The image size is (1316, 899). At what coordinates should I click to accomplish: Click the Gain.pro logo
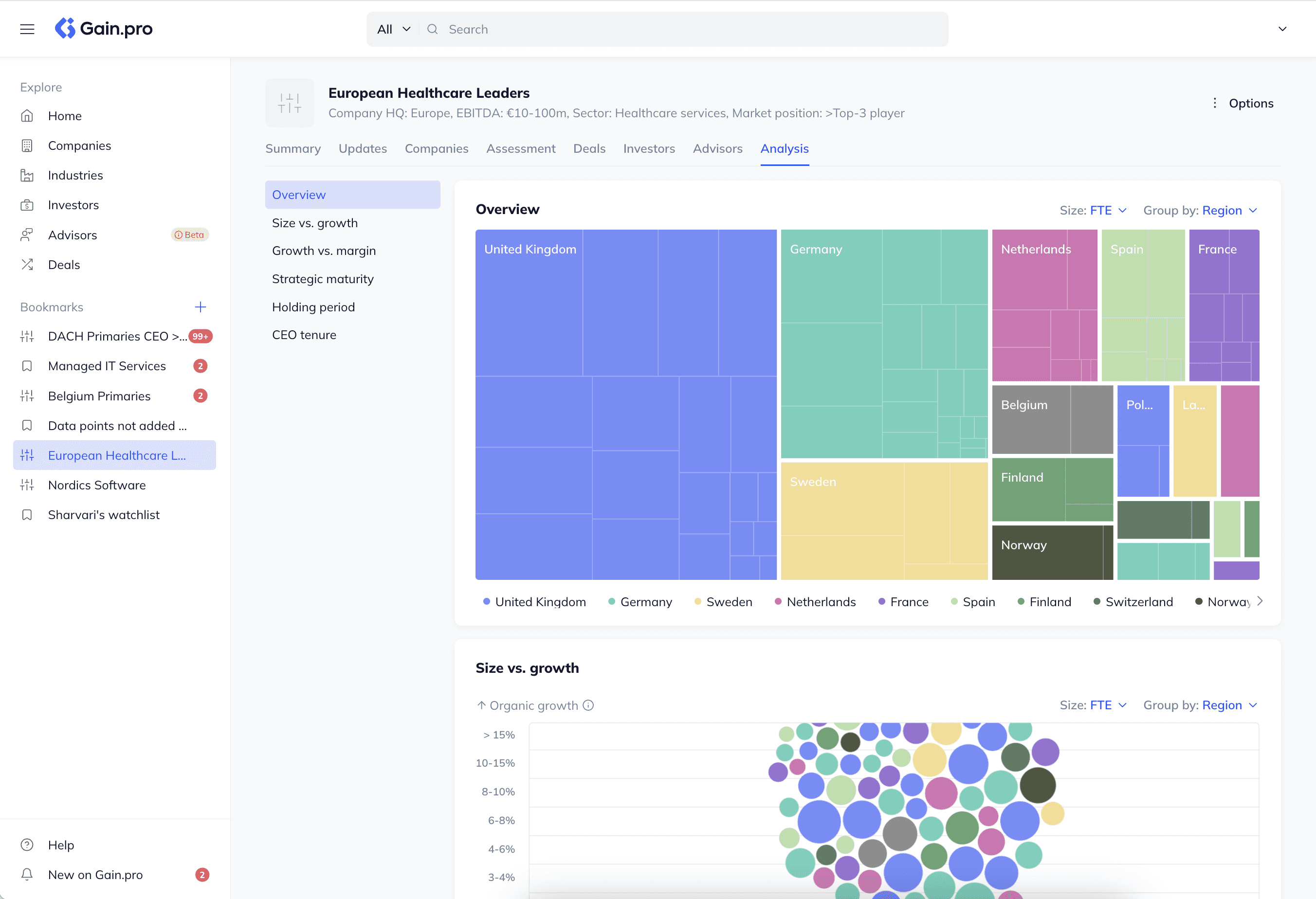(104, 28)
